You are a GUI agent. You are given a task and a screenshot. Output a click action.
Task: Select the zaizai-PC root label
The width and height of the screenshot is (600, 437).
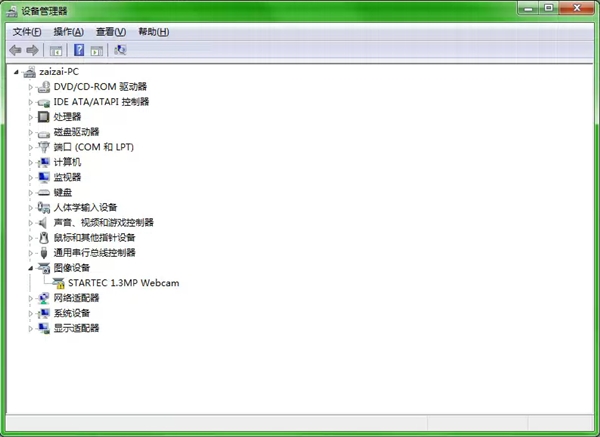(x=59, y=72)
